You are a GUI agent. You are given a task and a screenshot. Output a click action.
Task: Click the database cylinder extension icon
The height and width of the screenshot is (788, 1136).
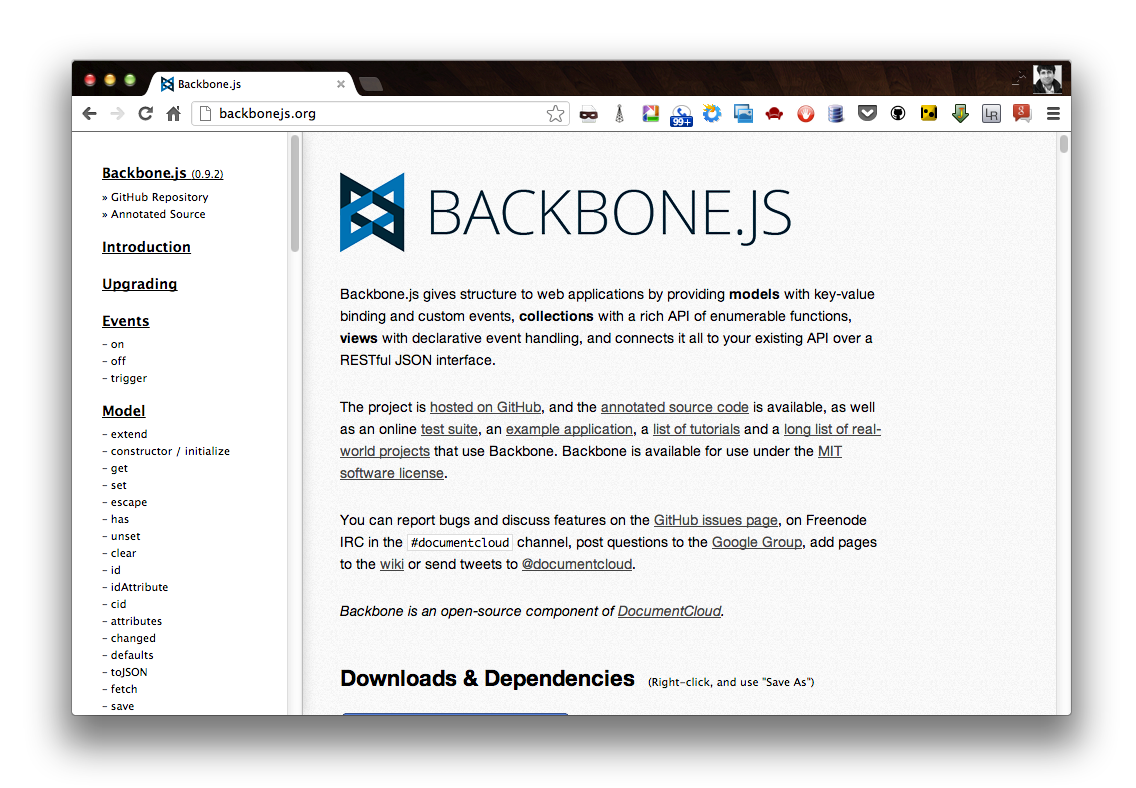coord(835,114)
